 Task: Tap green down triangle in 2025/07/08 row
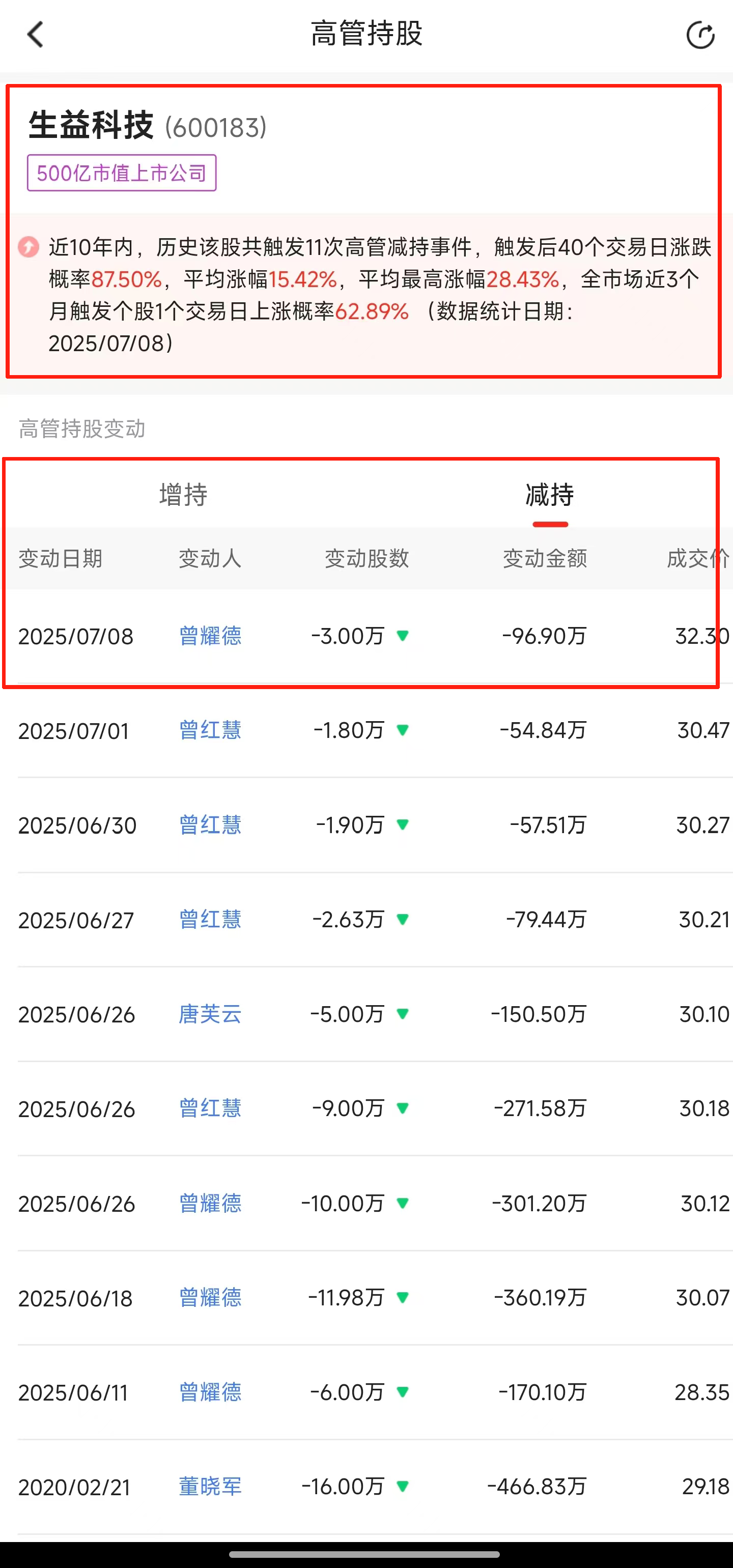pos(403,636)
